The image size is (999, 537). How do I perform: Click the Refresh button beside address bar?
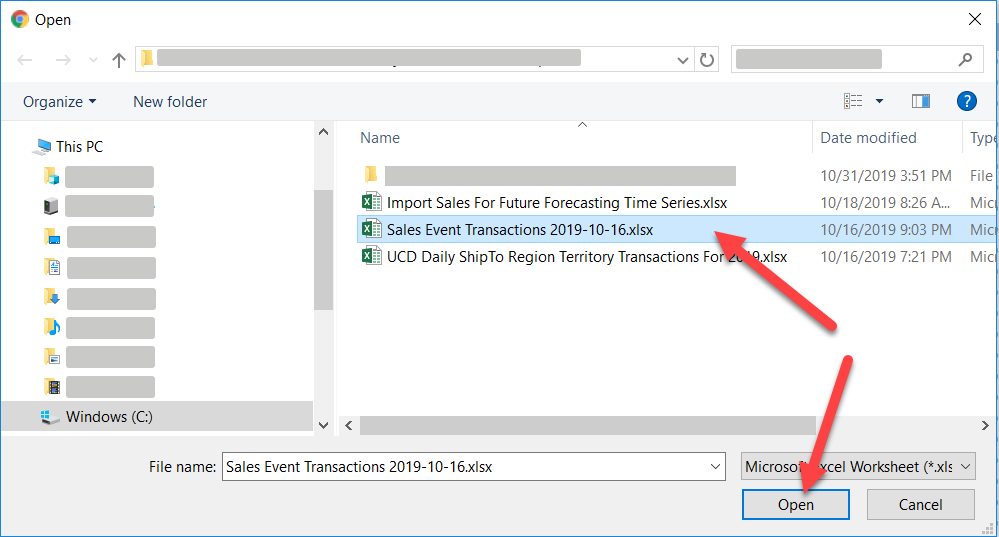pyautogui.click(x=707, y=60)
